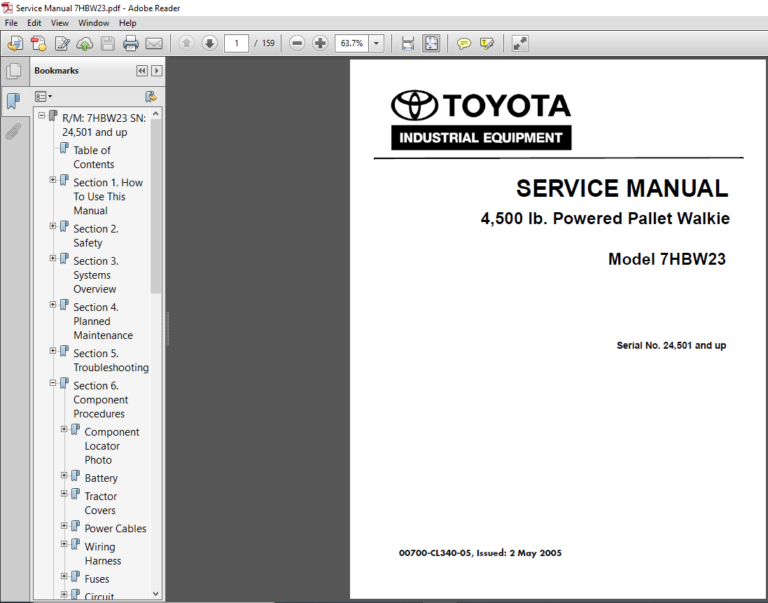The width and height of the screenshot is (768, 603).
Task: Add a sticky note comment
Action: [464, 43]
